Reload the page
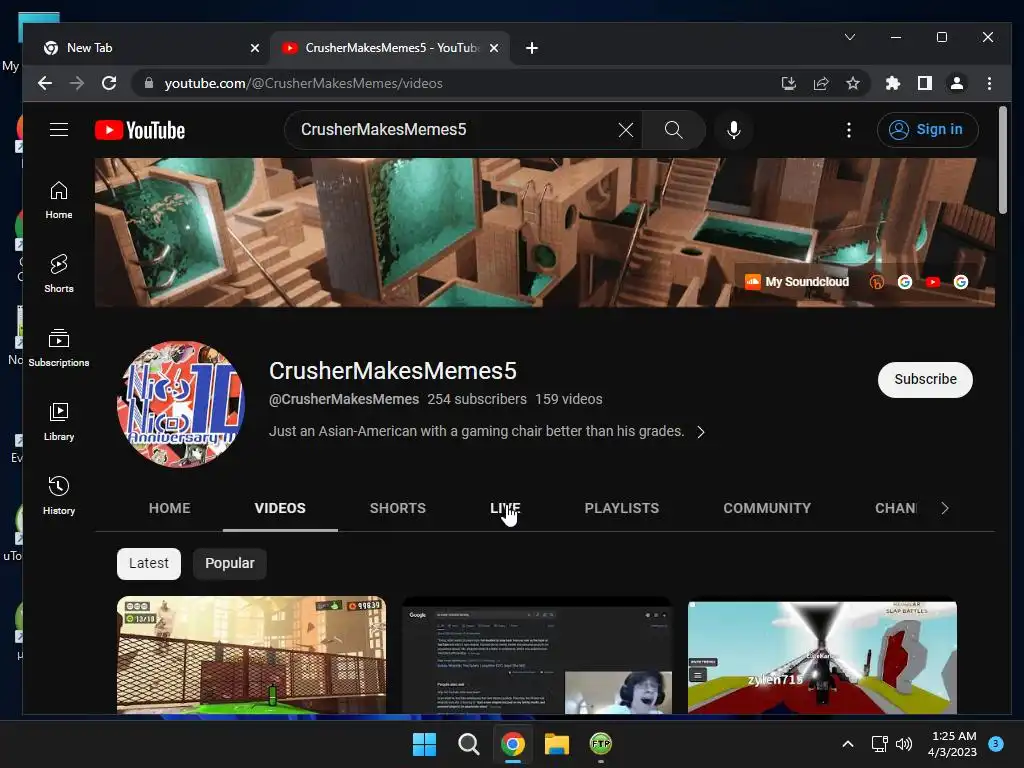The height and width of the screenshot is (768, 1024). (x=109, y=83)
